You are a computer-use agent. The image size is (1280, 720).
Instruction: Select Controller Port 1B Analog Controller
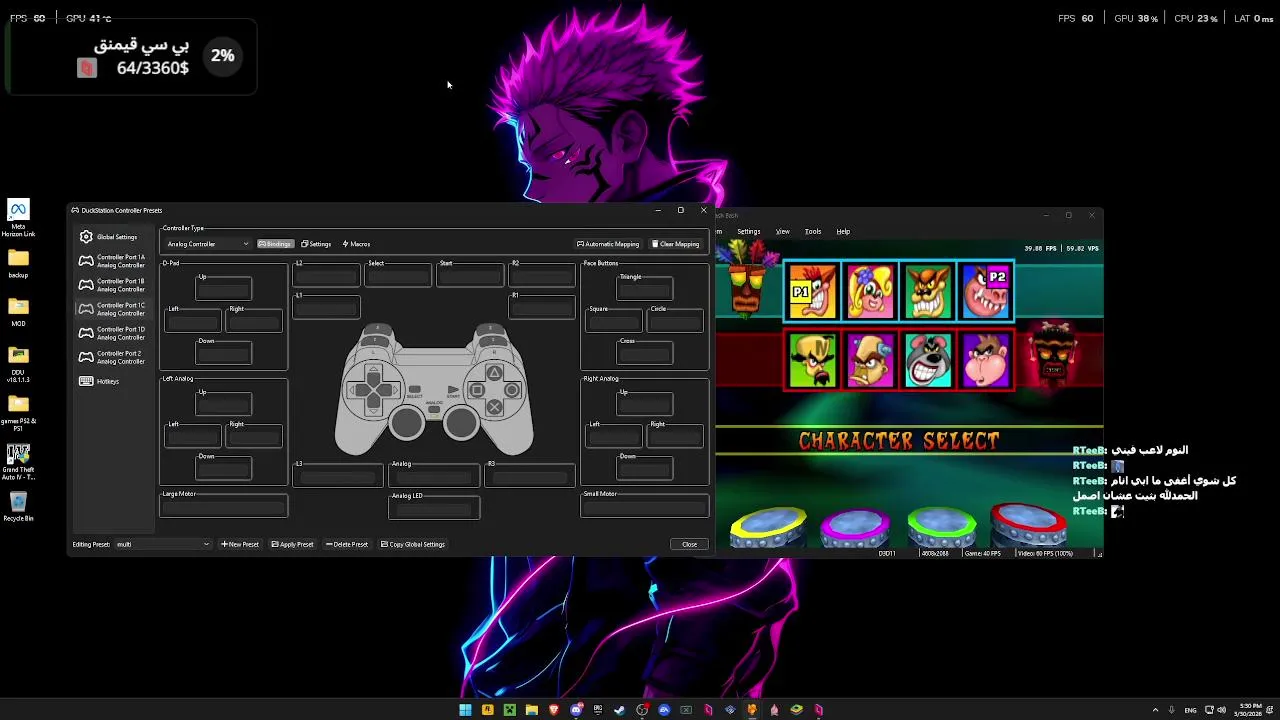(112, 285)
